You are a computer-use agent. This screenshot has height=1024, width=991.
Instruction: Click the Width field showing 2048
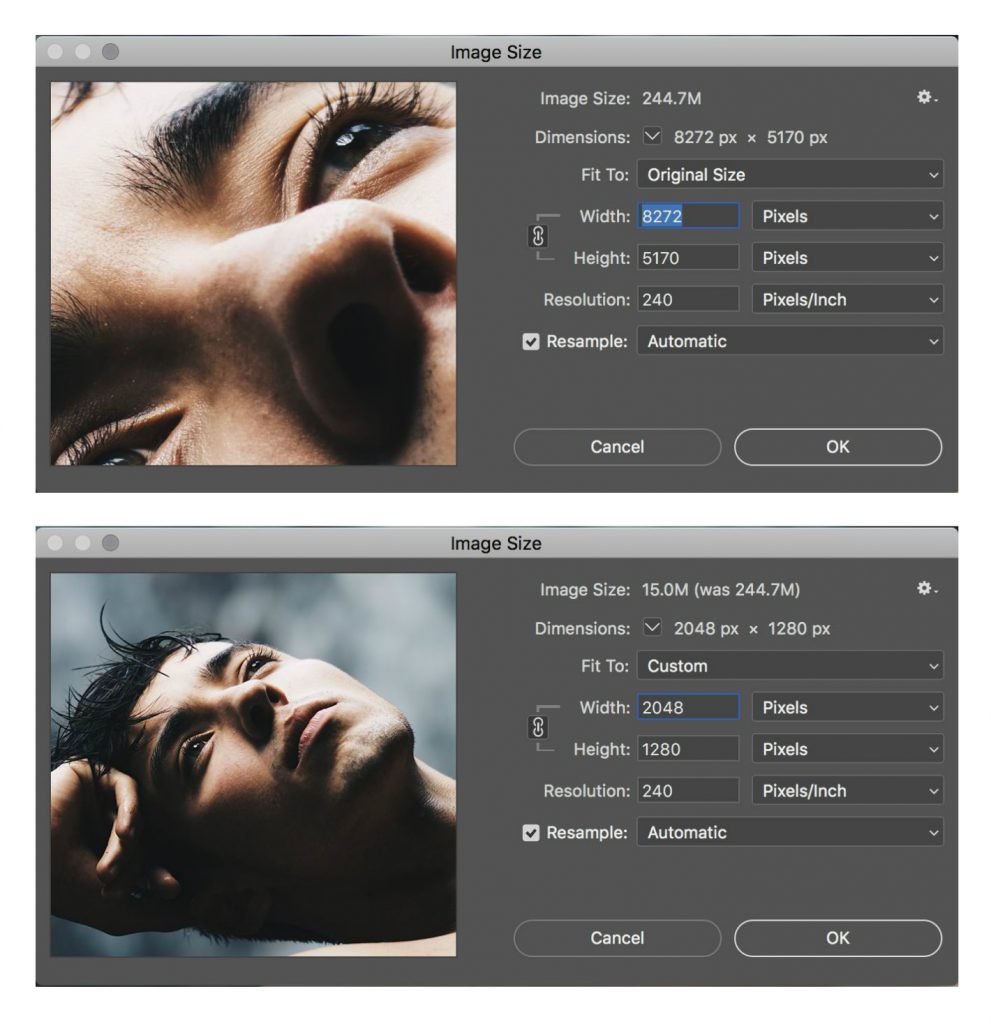(x=688, y=708)
